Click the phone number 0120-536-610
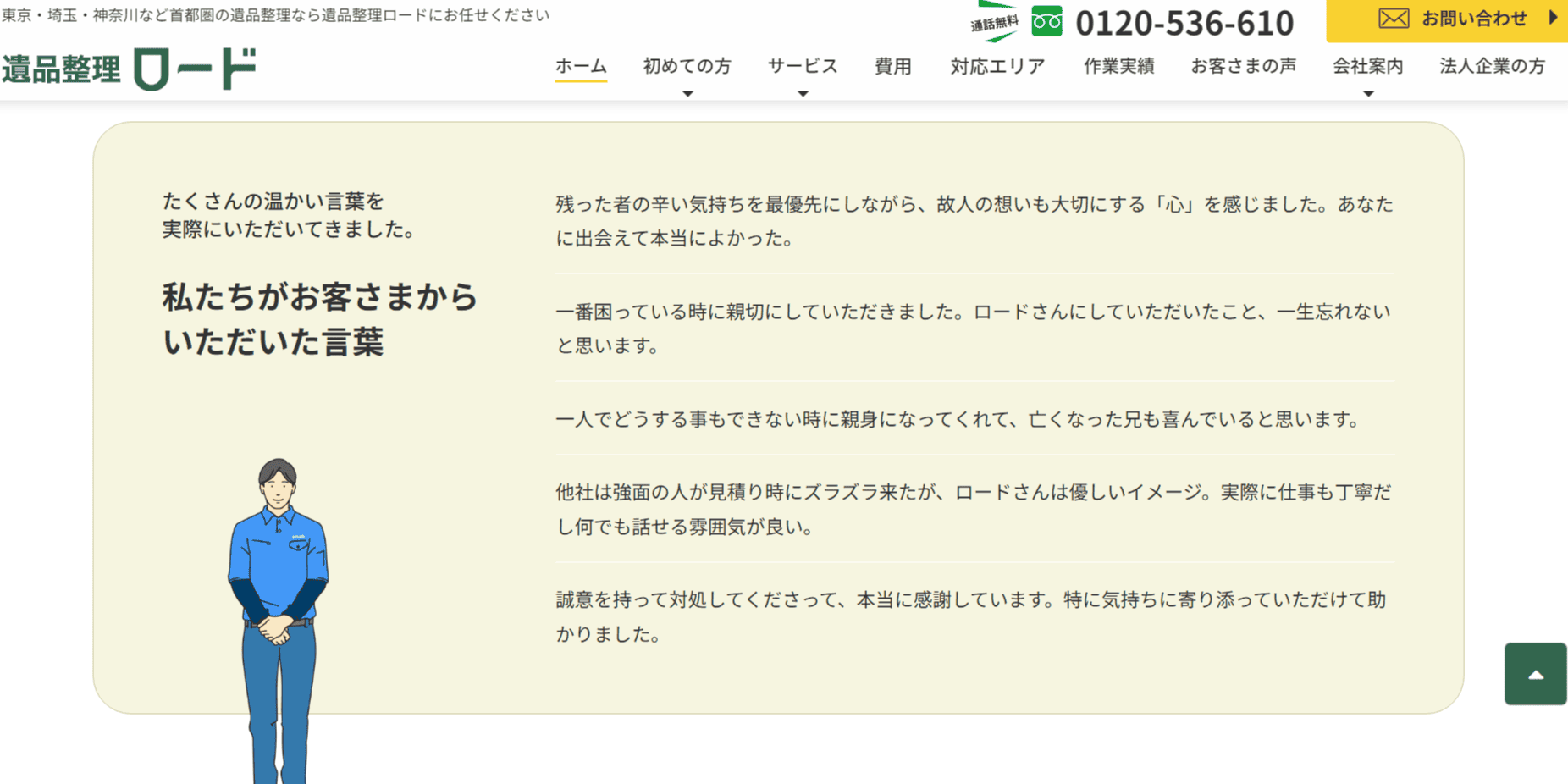The width and height of the screenshot is (1568, 784). [1185, 23]
